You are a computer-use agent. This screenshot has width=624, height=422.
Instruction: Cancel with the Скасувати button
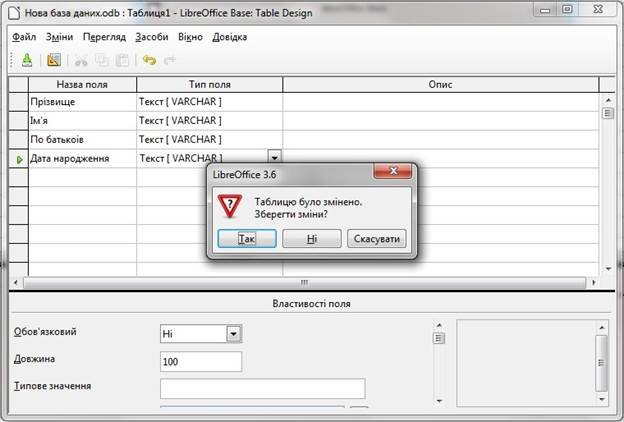pyautogui.click(x=376, y=238)
